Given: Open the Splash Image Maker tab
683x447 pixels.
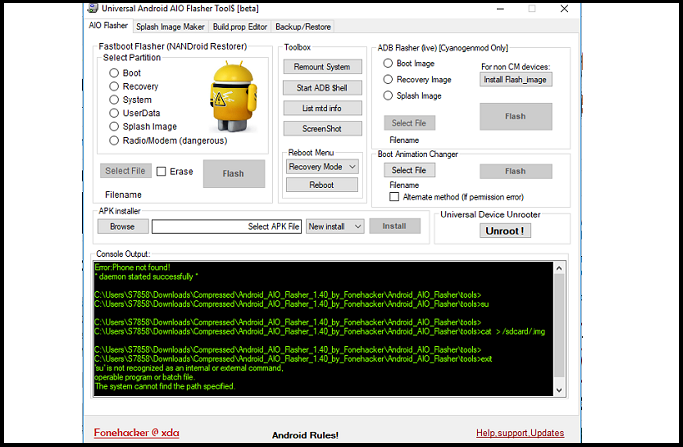Looking at the screenshot, I should pyautogui.click(x=170, y=27).
